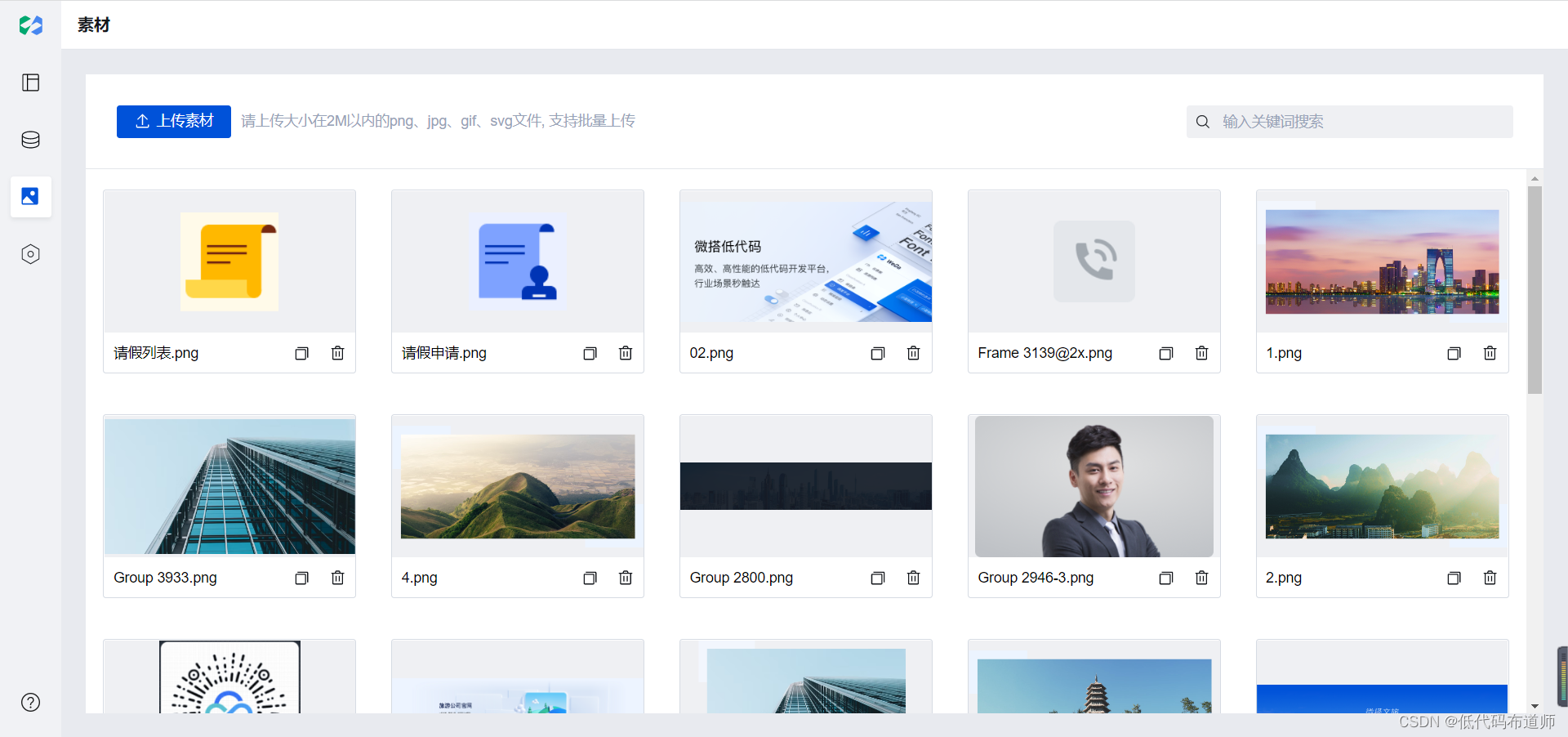The height and width of the screenshot is (737, 1568).
Task: Copy link for Group 3933.png
Action: (x=302, y=578)
